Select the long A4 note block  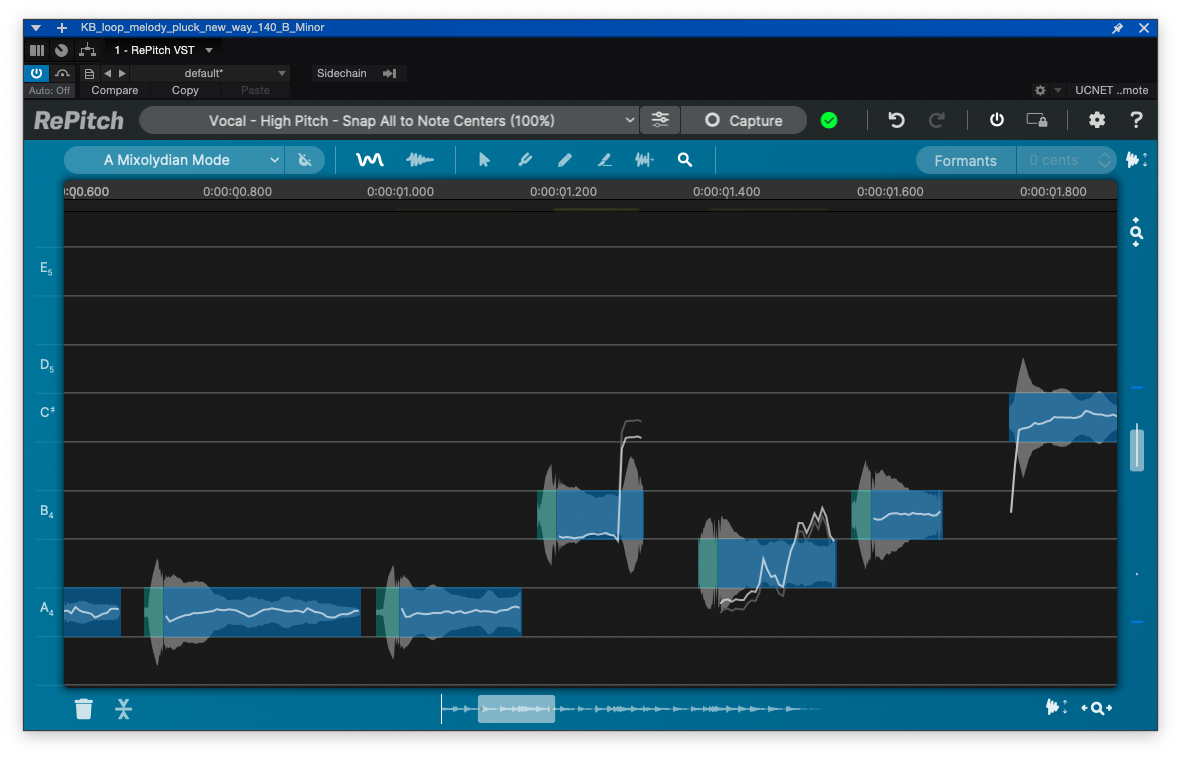[252, 612]
